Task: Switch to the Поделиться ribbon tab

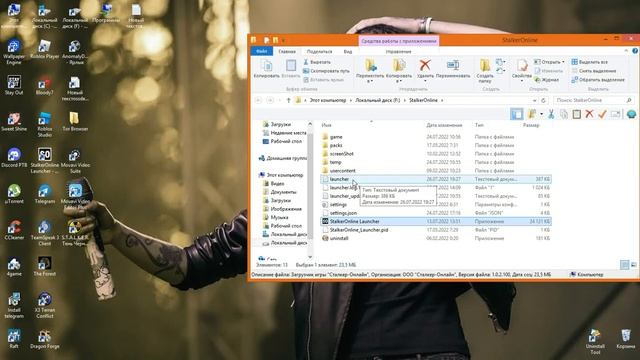Action: (x=319, y=51)
